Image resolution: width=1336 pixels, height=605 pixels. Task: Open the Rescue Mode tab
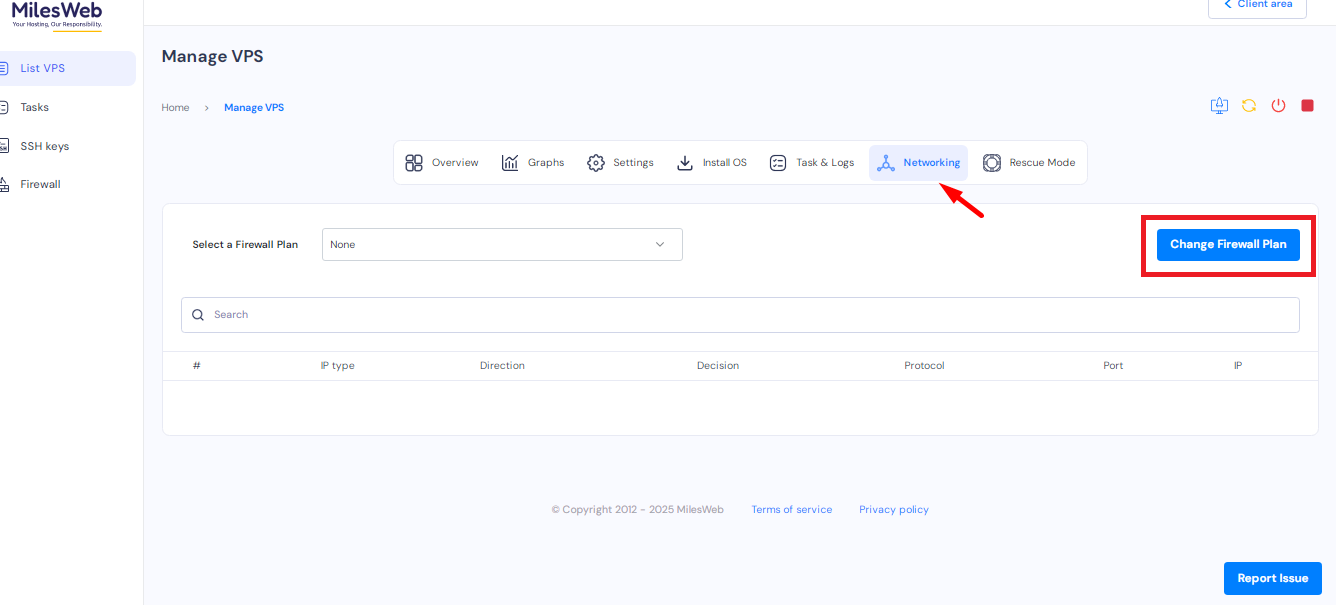(x=1029, y=163)
